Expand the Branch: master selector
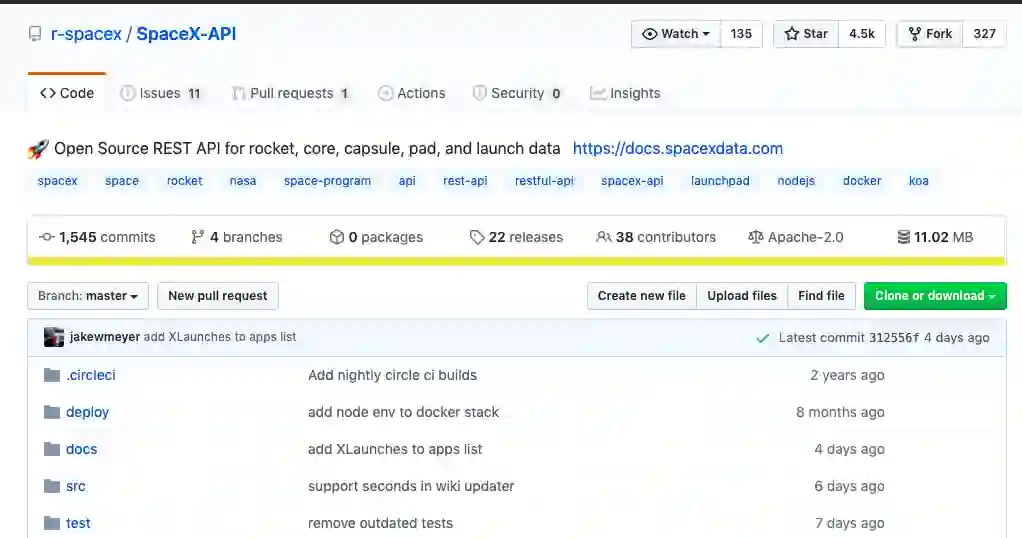Viewport: 1022px width, 538px height. (x=88, y=296)
